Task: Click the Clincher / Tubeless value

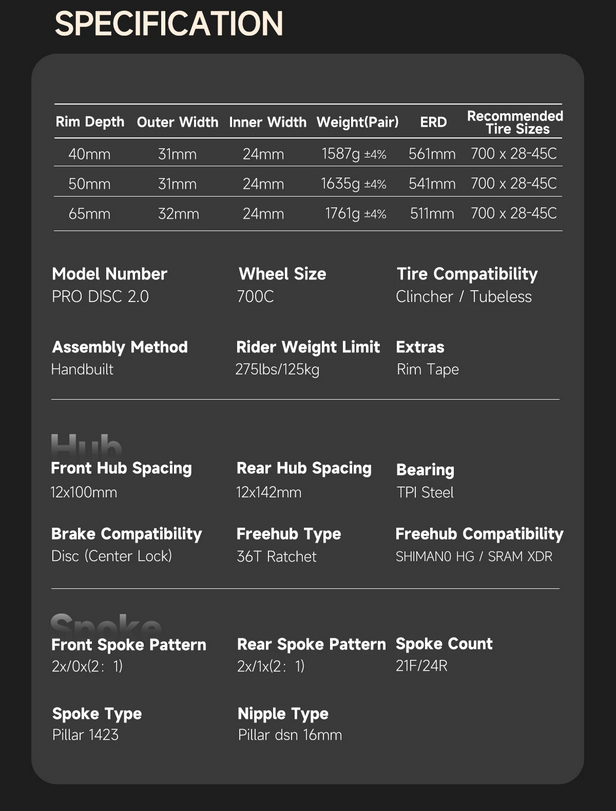Action: point(464,297)
